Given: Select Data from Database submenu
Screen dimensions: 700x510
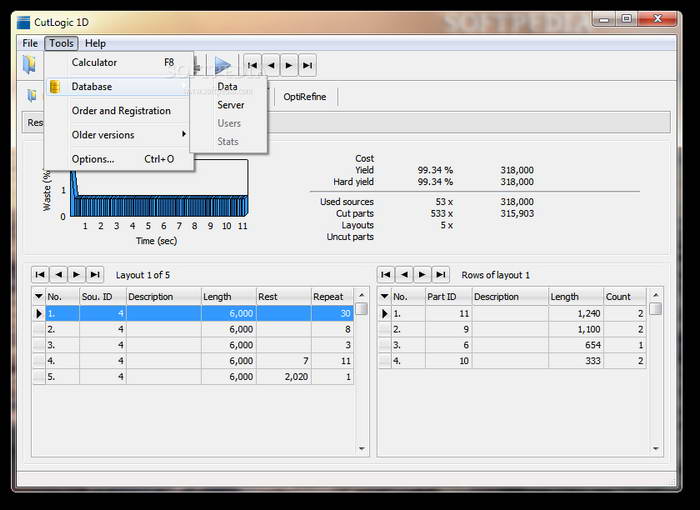Looking at the screenshot, I should 228,87.
